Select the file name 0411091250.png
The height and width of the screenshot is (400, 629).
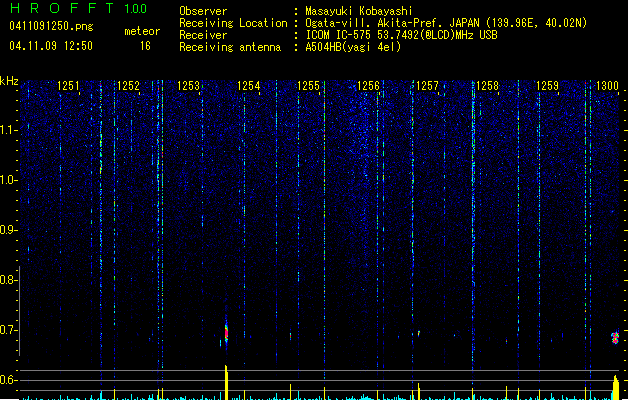pos(51,26)
